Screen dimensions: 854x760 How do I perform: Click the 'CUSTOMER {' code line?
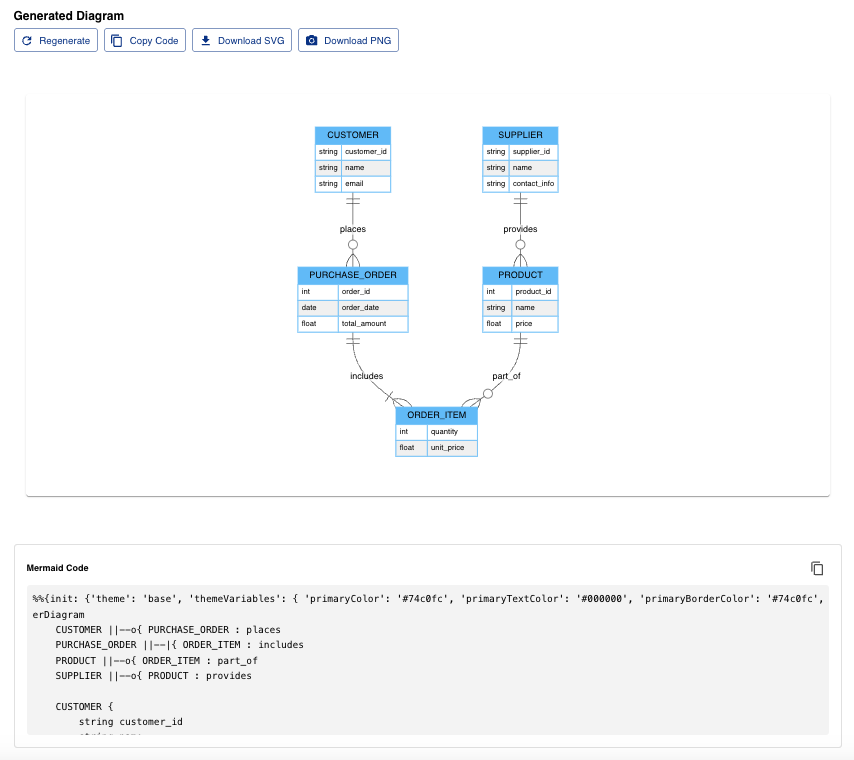click(84, 707)
